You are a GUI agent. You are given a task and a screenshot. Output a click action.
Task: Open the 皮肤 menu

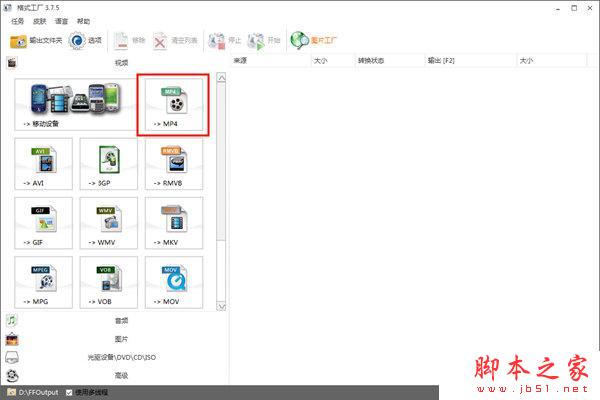[x=39, y=21]
